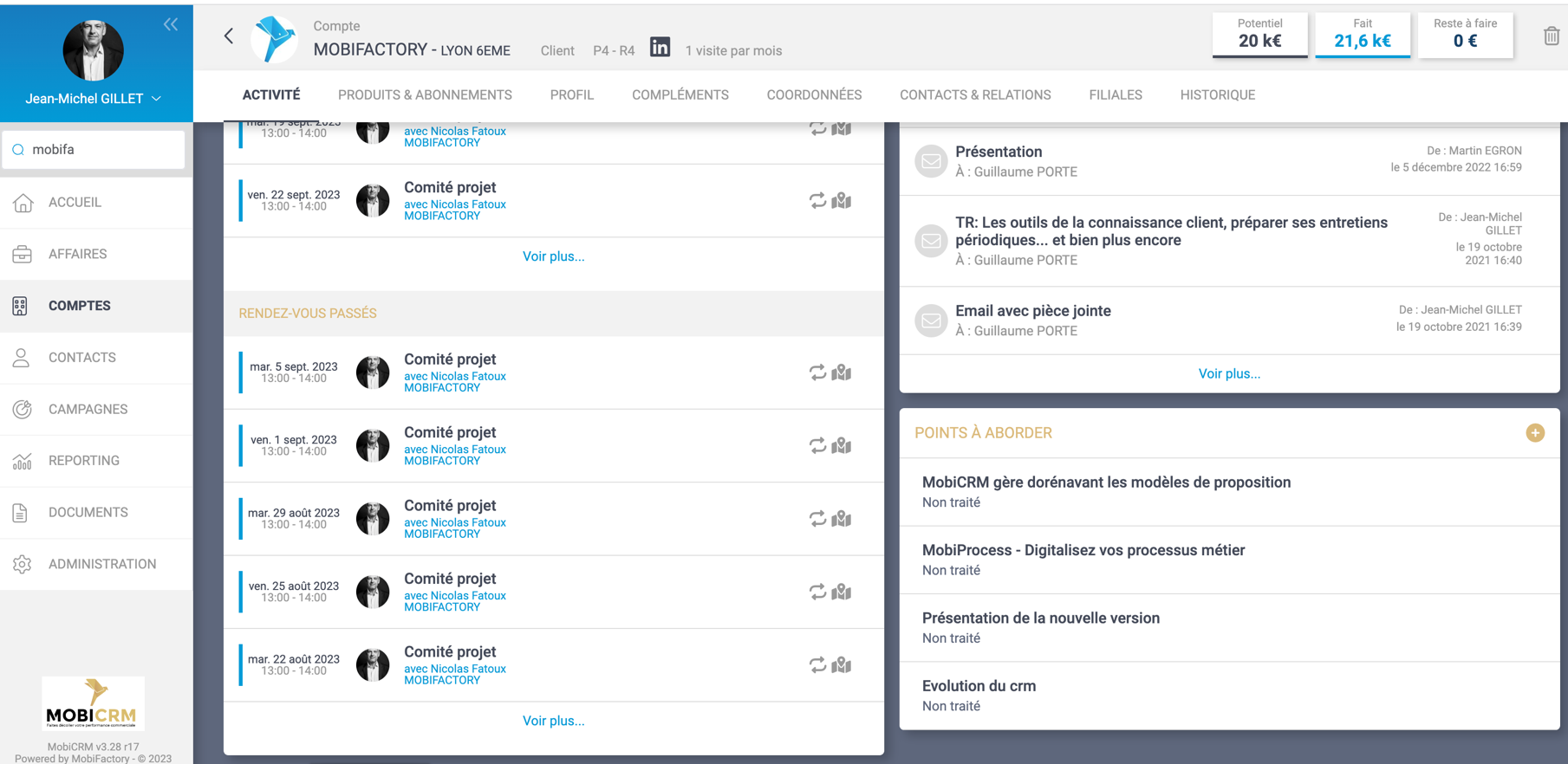Open the Historique tab
1568x764 pixels.
[1217, 95]
